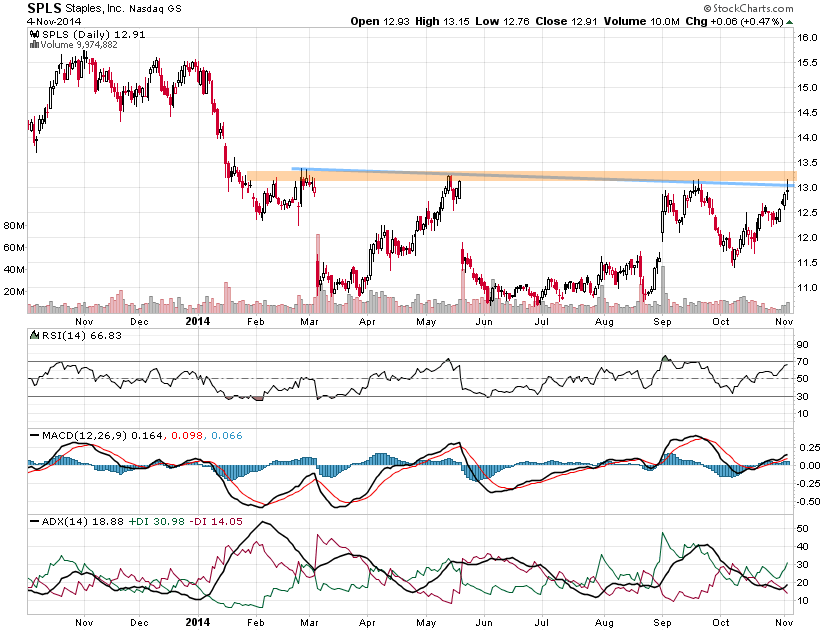This screenshot has height=632, width=832.
Task: Click the Dec label under the ADX panel
Action: (x=139, y=622)
